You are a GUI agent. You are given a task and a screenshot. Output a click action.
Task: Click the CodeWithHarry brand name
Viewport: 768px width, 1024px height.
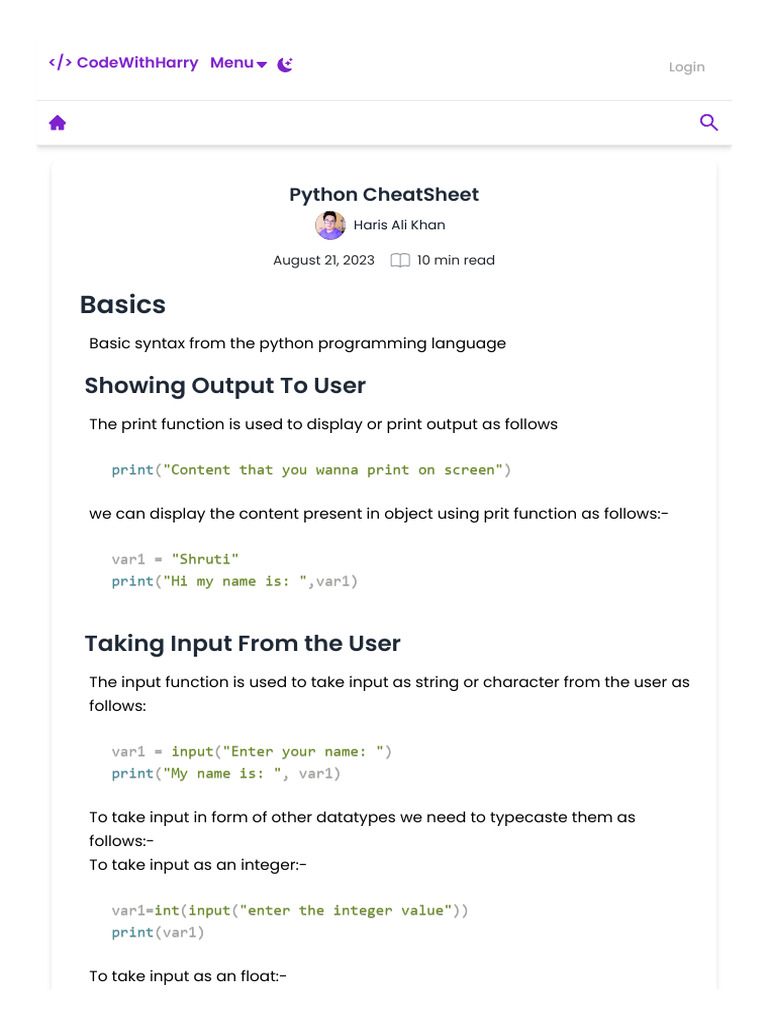pyautogui.click(x=138, y=63)
